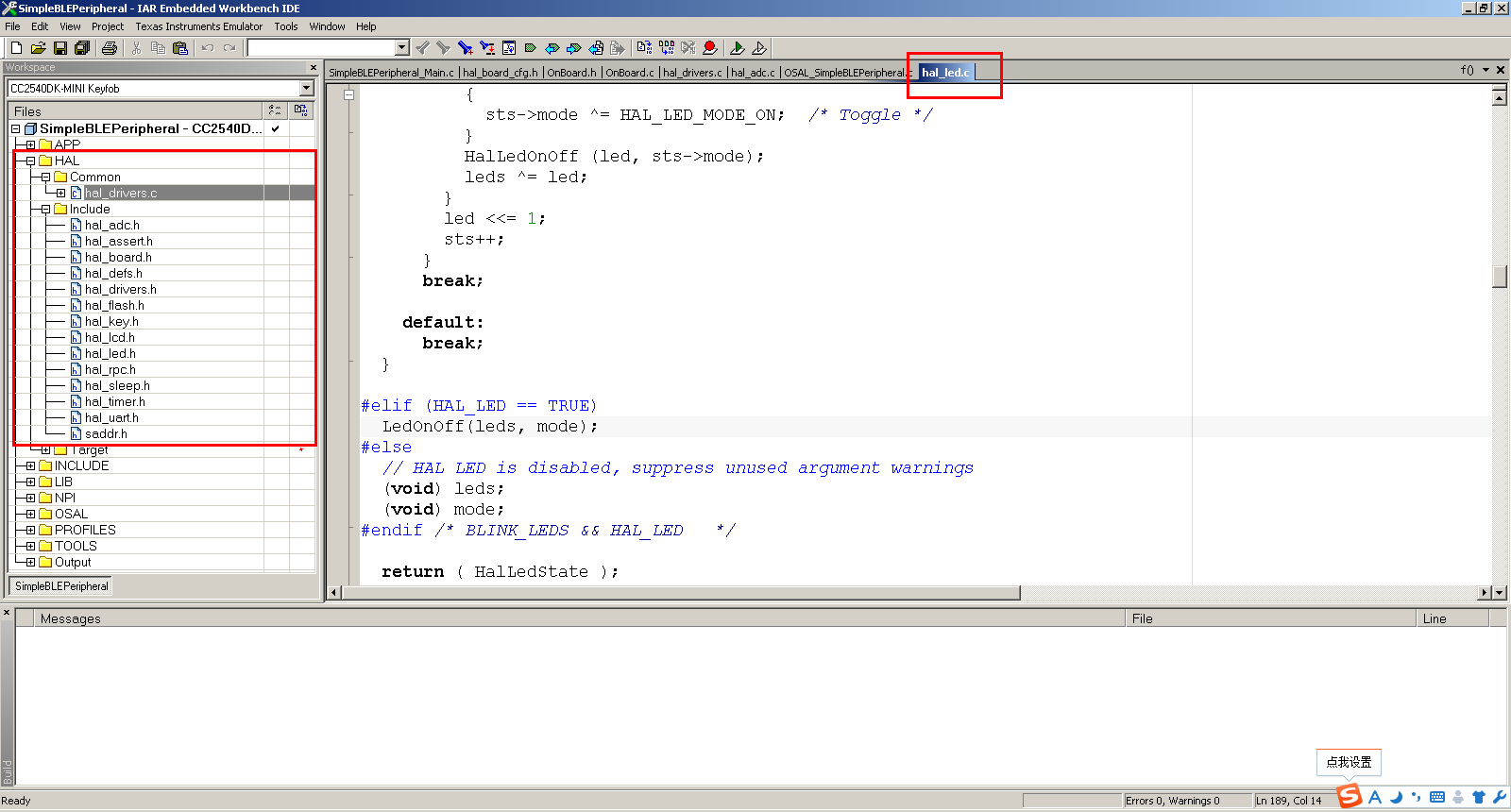Collapse the Common folder node
This screenshot has width=1511, height=812.
(x=45, y=177)
